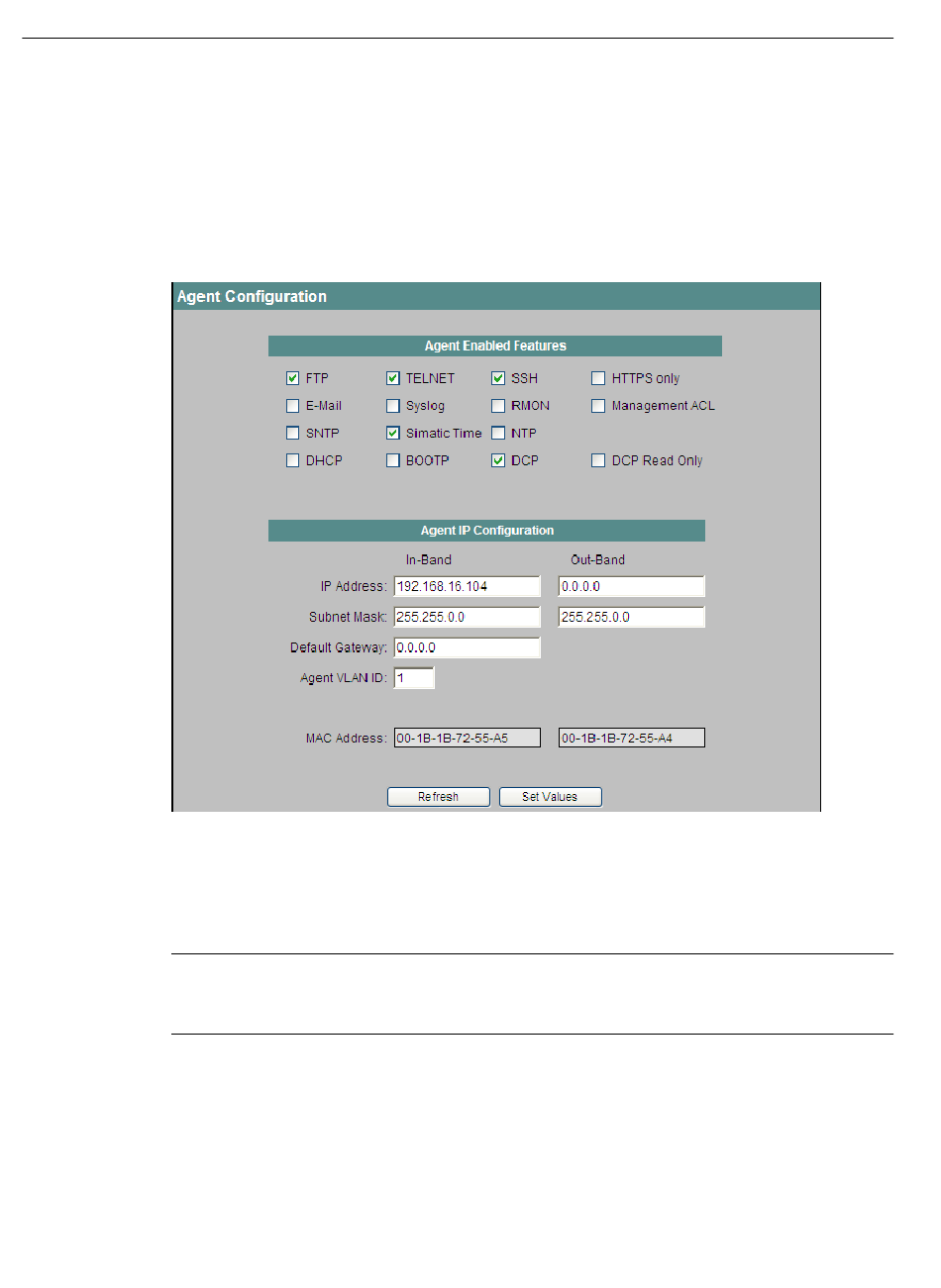
Task: Toggle the SSH checkbox
Action: (498, 378)
